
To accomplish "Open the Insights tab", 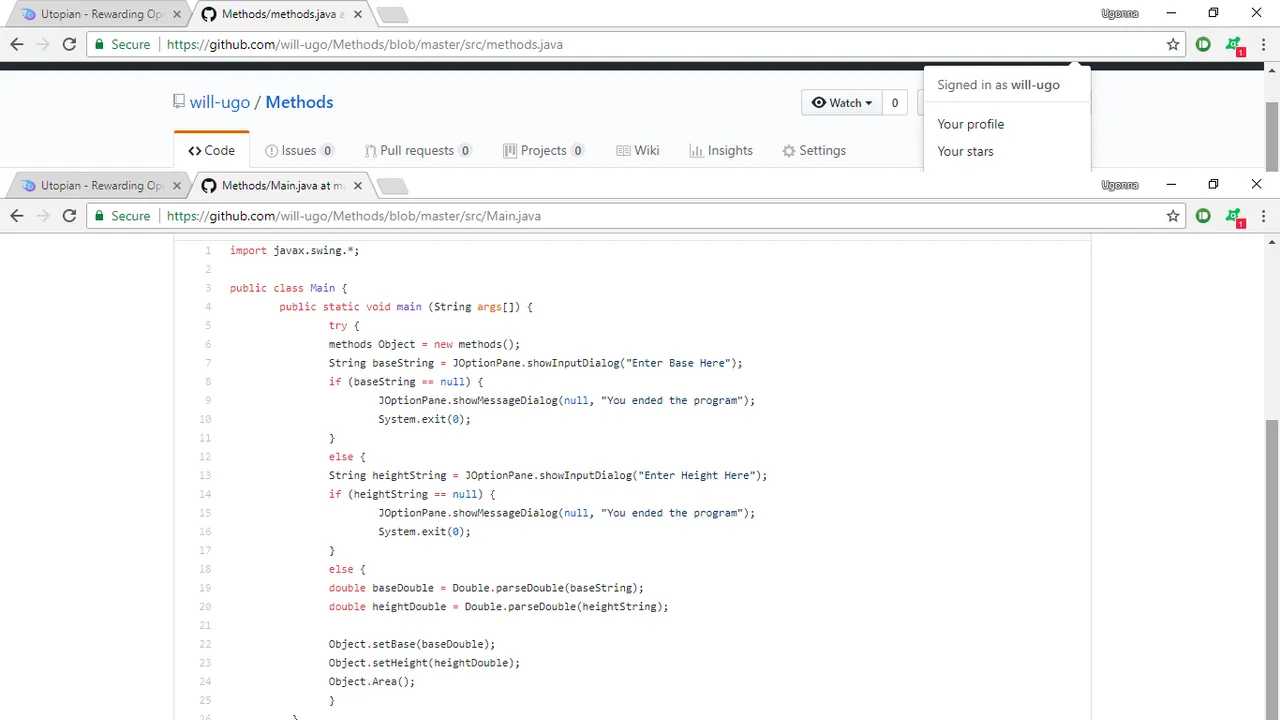I will [x=721, y=151].
